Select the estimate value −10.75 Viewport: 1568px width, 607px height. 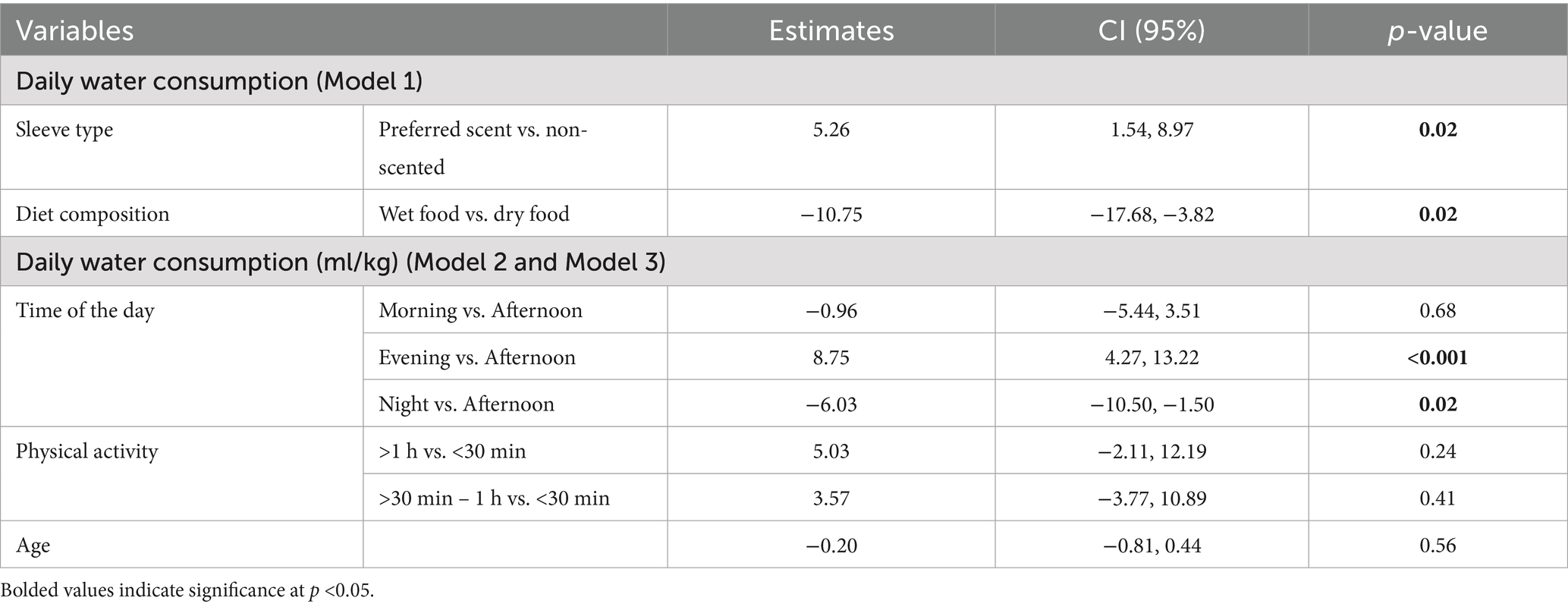coord(831,214)
